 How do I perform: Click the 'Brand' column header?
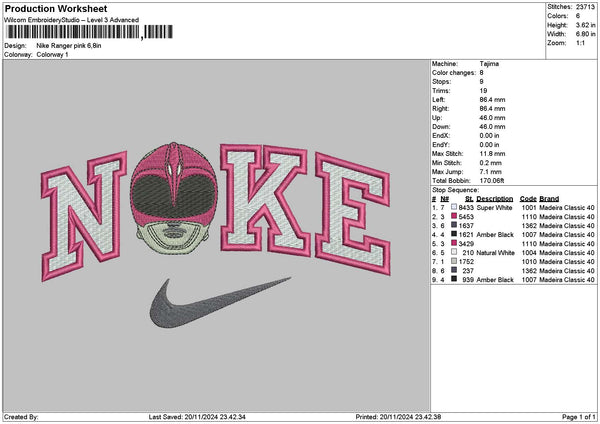point(549,199)
